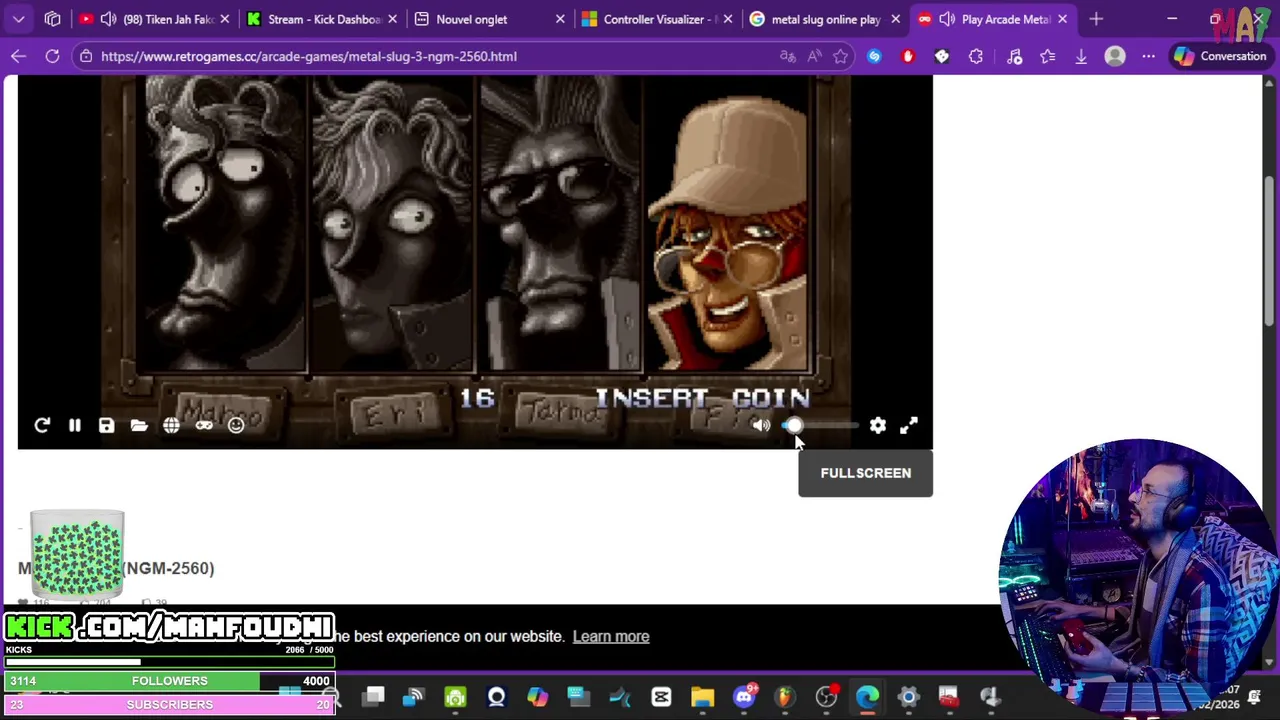Open OBS Studio from the taskbar
This screenshot has width=1280, height=720.
826,697
